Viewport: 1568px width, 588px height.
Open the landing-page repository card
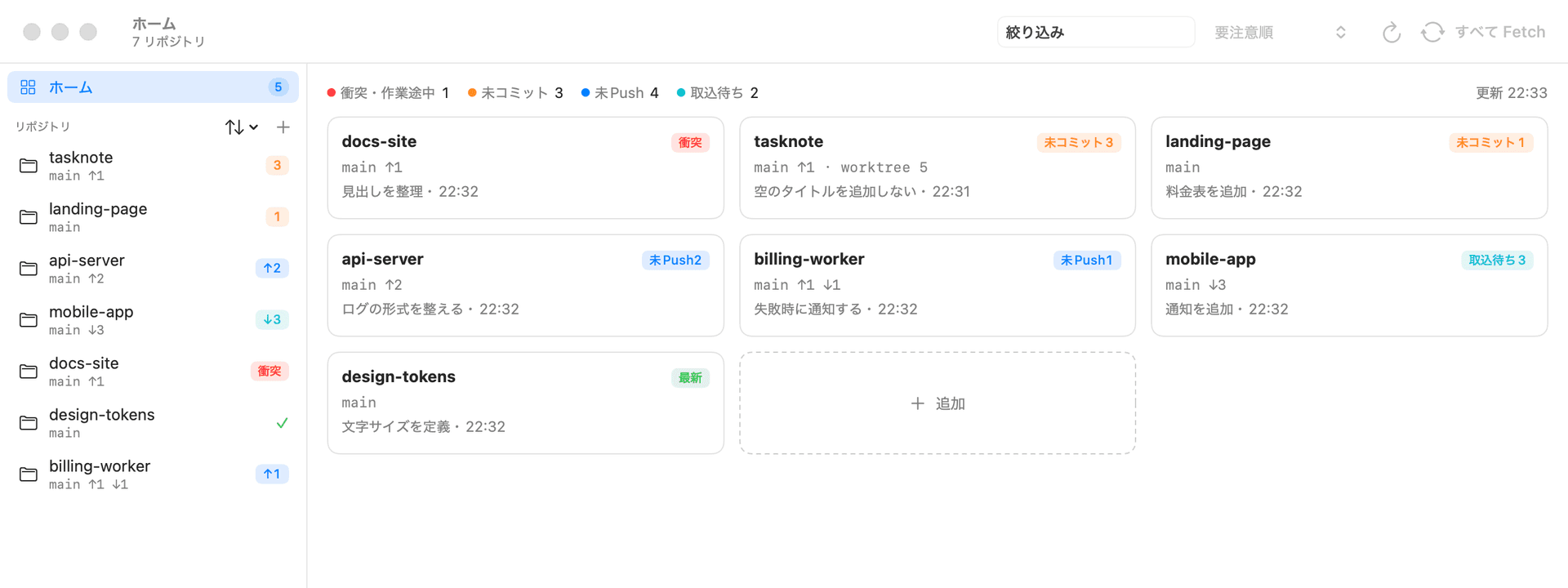click(1349, 167)
